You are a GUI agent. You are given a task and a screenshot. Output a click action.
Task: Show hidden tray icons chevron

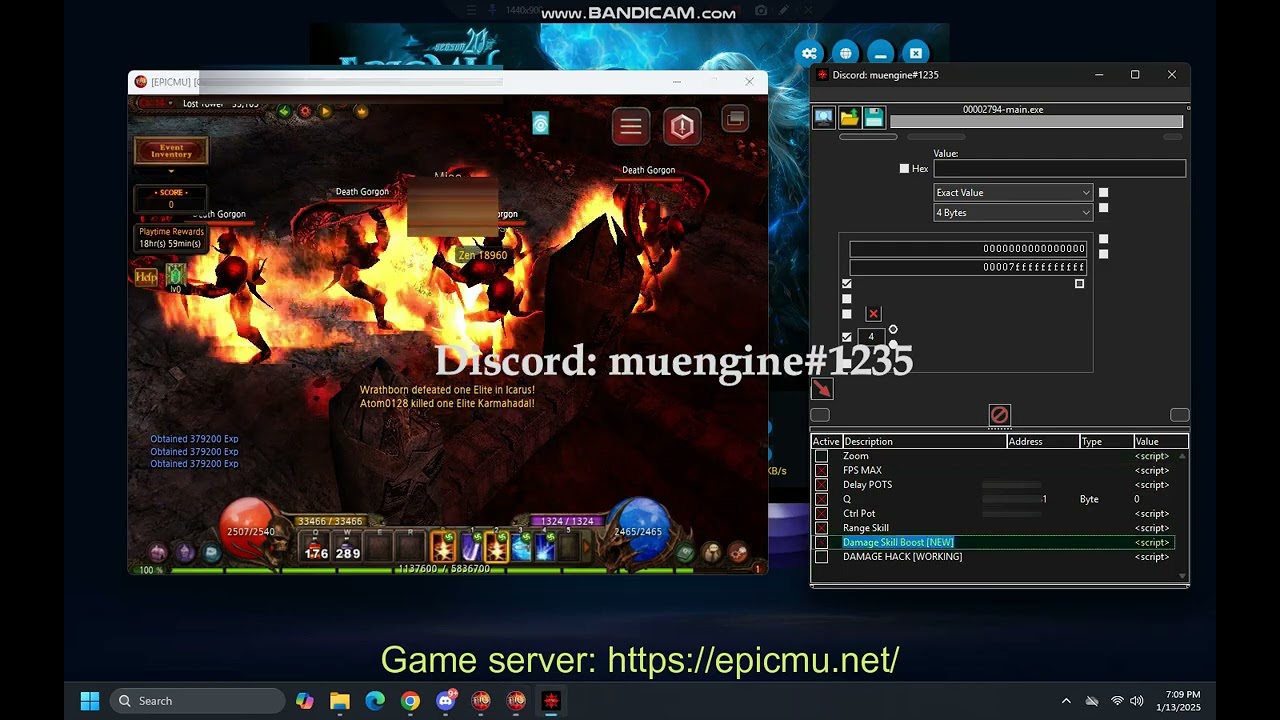pyautogui.click(x=1066, y=701)
